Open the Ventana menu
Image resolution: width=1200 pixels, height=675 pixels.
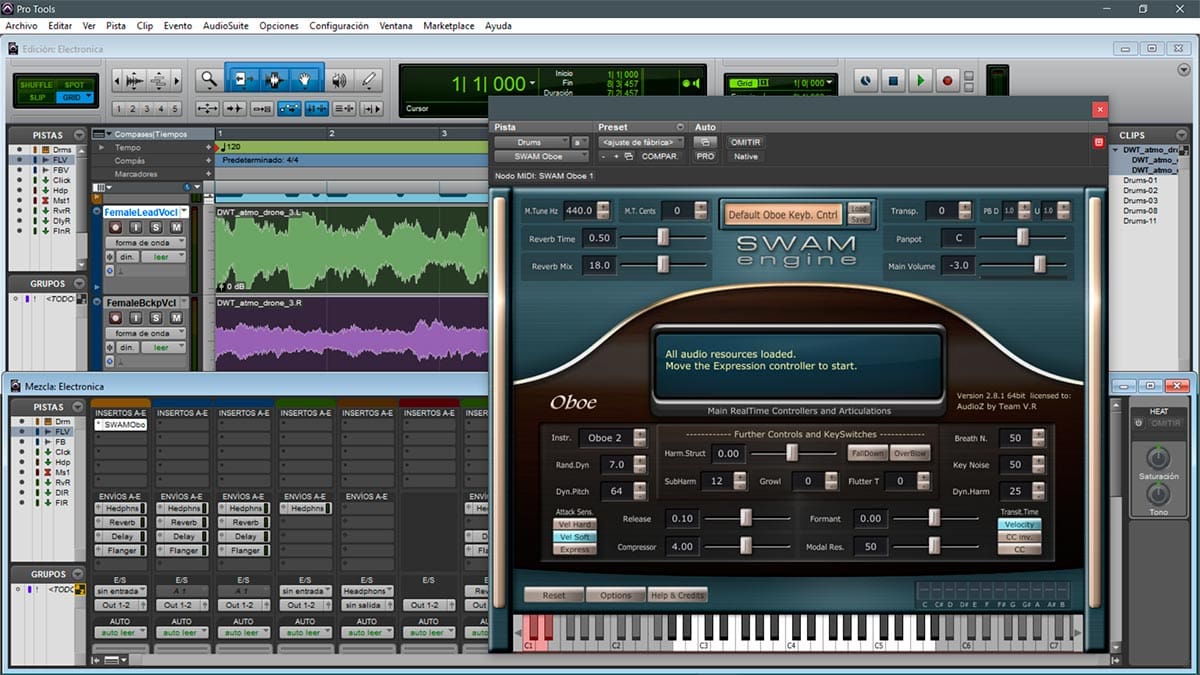pyautogui.click(x=396, y=26)
